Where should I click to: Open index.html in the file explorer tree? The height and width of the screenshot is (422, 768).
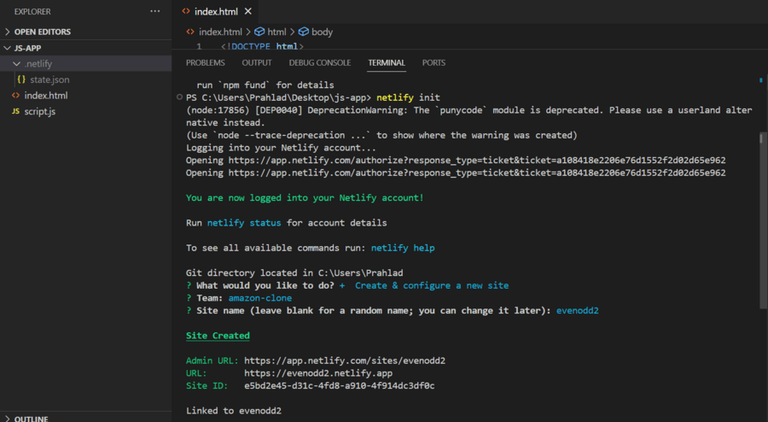[x=46, y=95]
